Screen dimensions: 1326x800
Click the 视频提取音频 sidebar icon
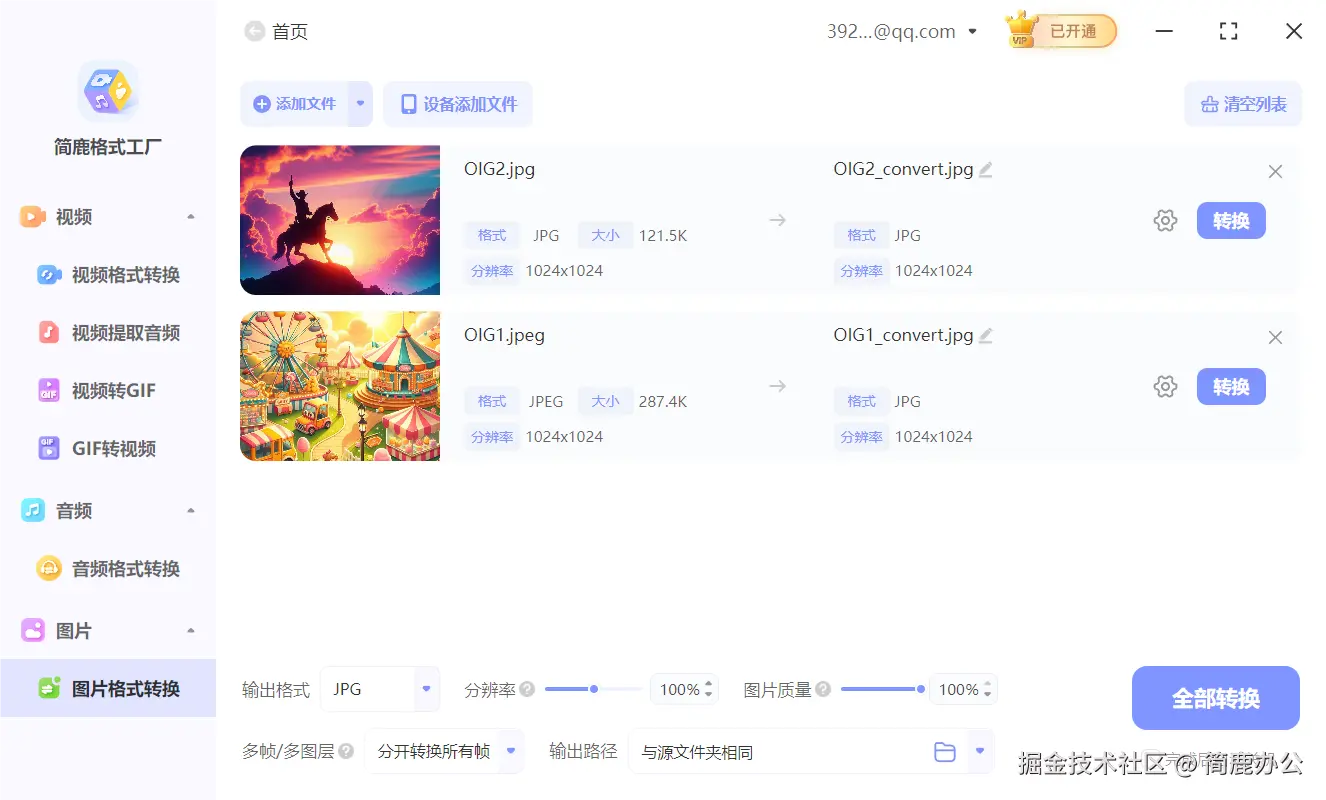[49, 333]
